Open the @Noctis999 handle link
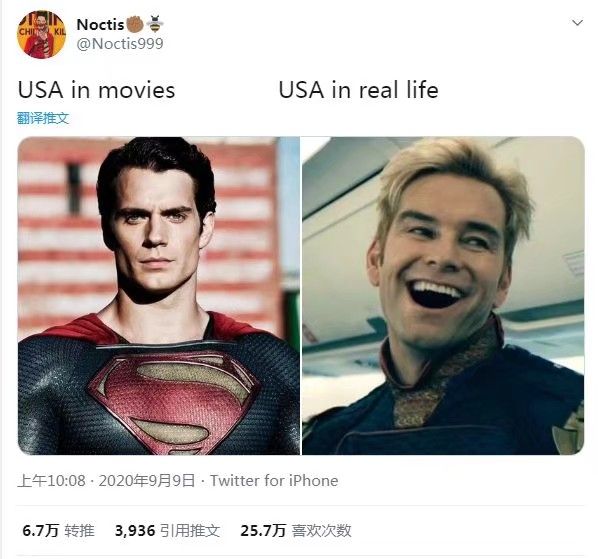598x559 pixels. pos(120,44)
